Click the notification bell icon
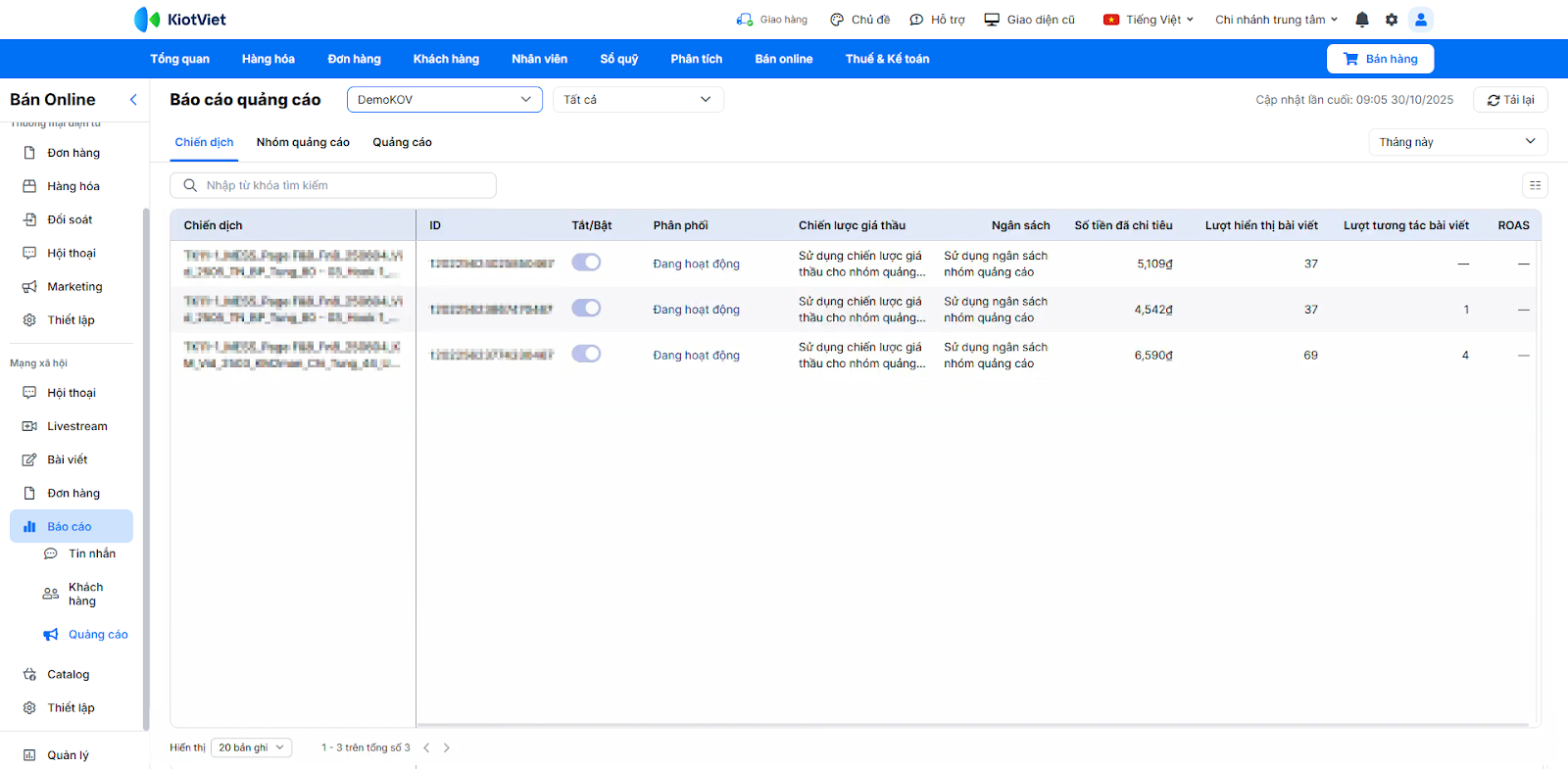Screen dimensions: 1568x769 (x=1362, y=20)
